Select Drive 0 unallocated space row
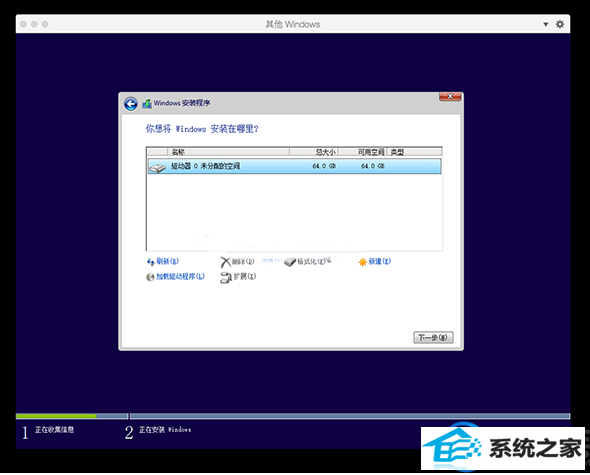 pyautogui.click(x=294, y=166)
